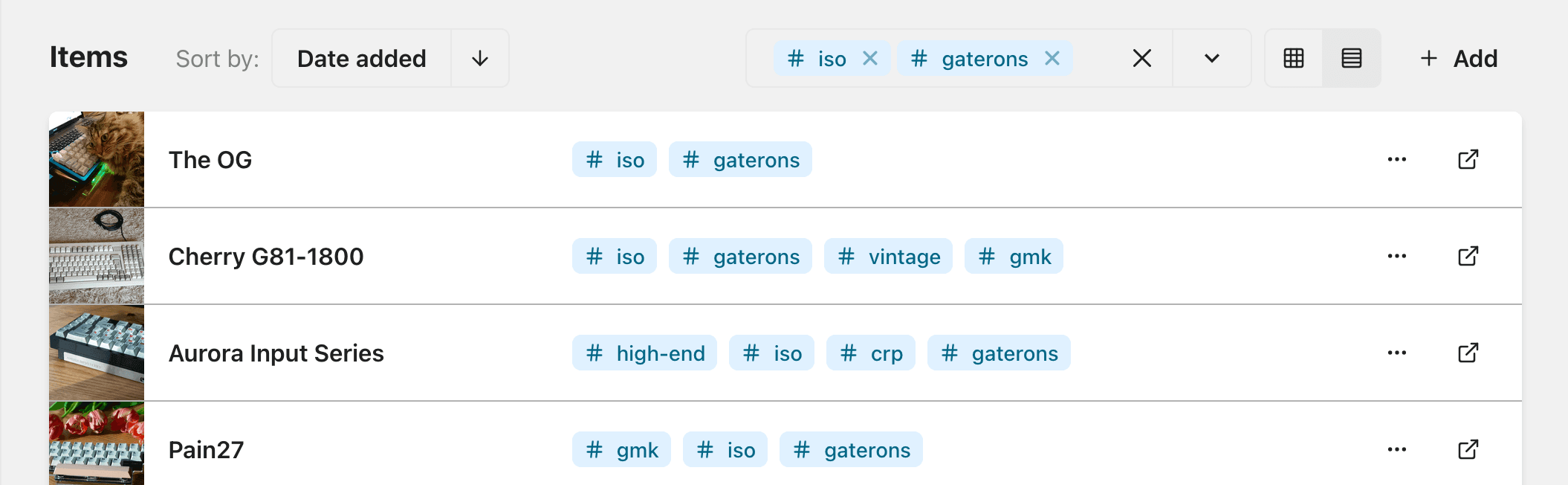Expand the tag filter chevron
The image size is (1568, 485).
(x=1212, y=58)
